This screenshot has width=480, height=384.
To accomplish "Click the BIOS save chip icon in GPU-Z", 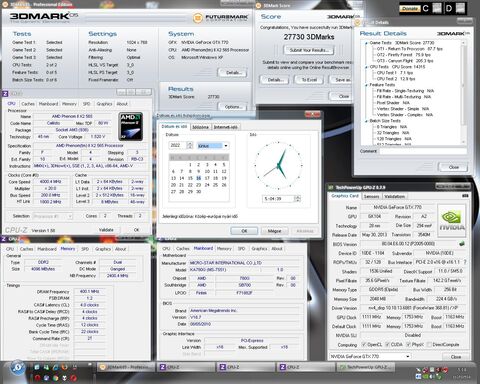I will [462, 244].
